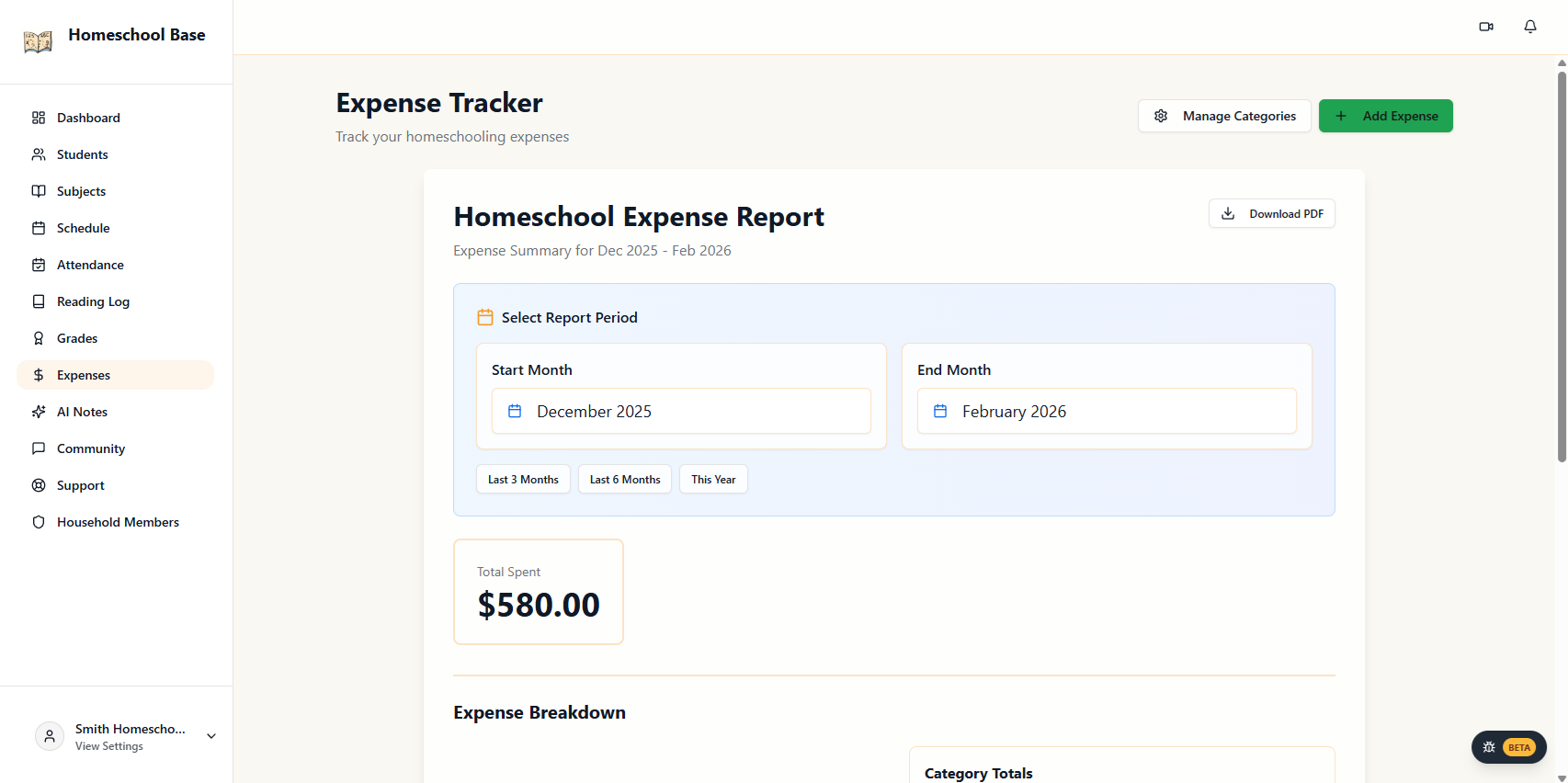
Task: Open notifications via the bell icon
Action: click(1530, 27)
